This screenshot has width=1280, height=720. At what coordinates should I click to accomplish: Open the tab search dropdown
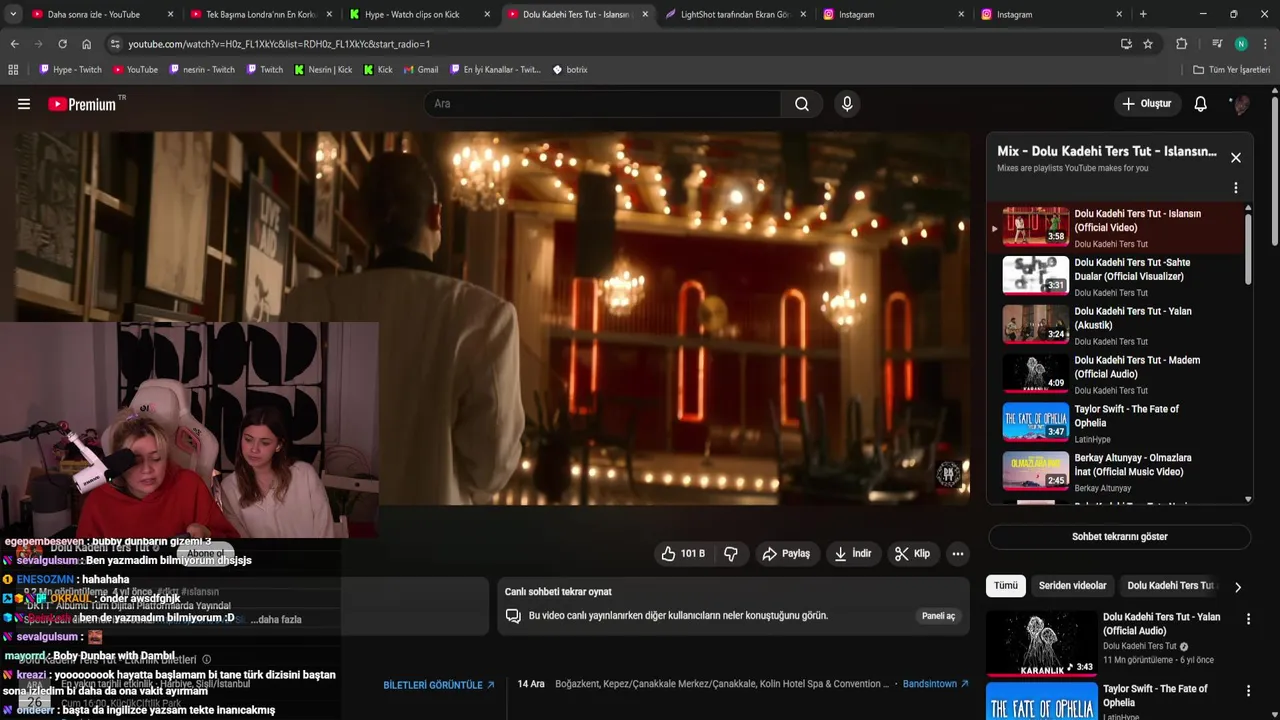(x=13, y=14)
